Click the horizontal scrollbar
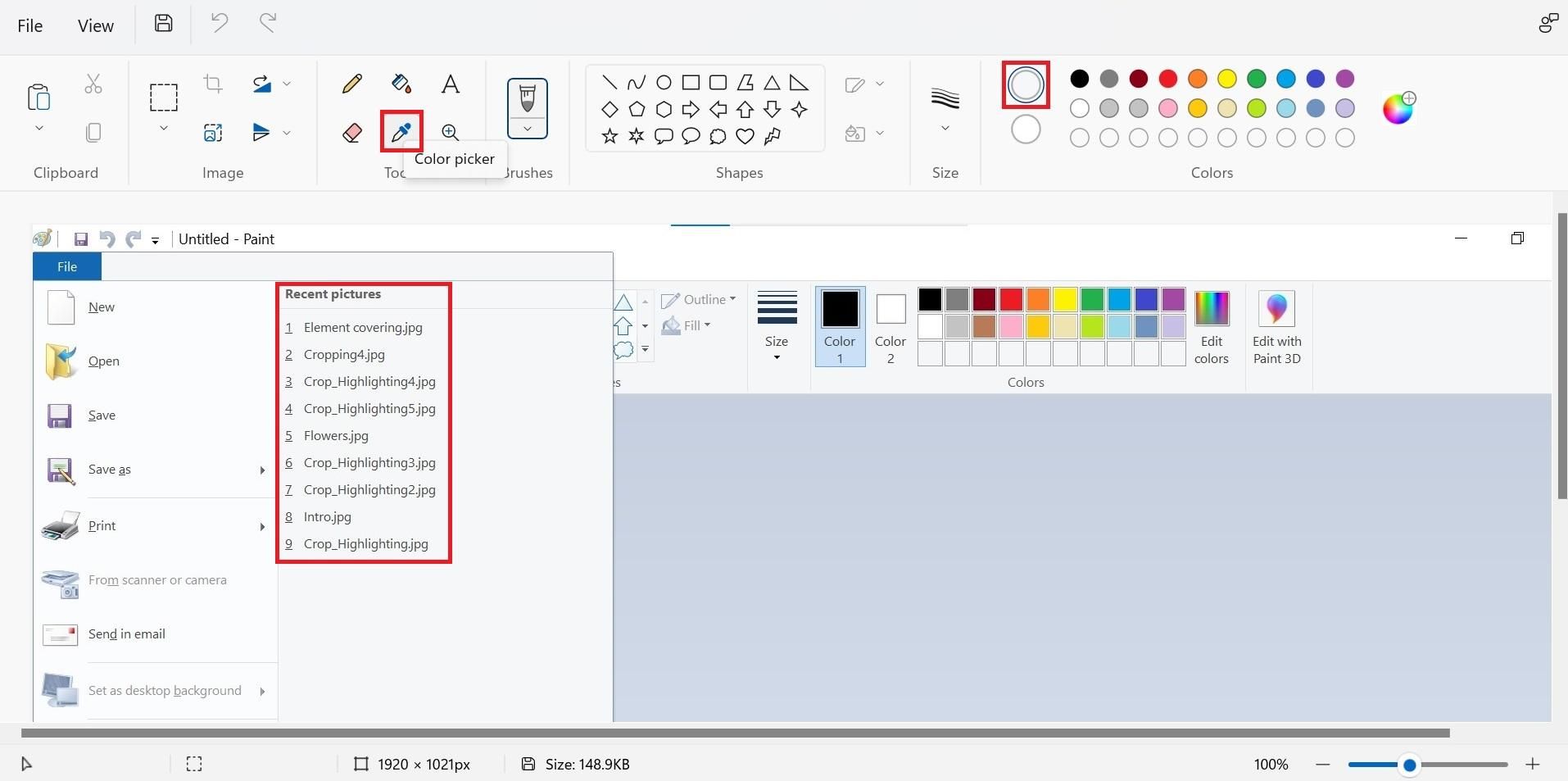Screen dimensions: 1568x781 (737, 733)
